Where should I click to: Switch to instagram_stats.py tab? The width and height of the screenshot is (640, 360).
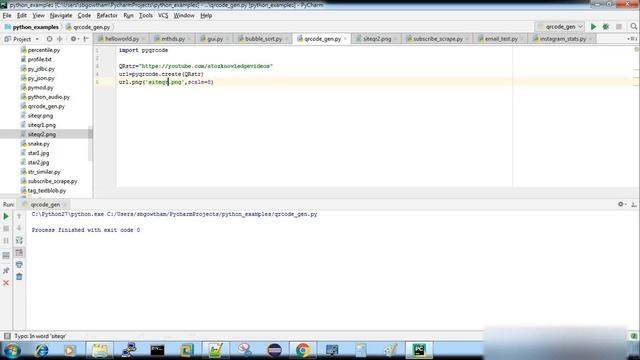(x=562, y=39)
